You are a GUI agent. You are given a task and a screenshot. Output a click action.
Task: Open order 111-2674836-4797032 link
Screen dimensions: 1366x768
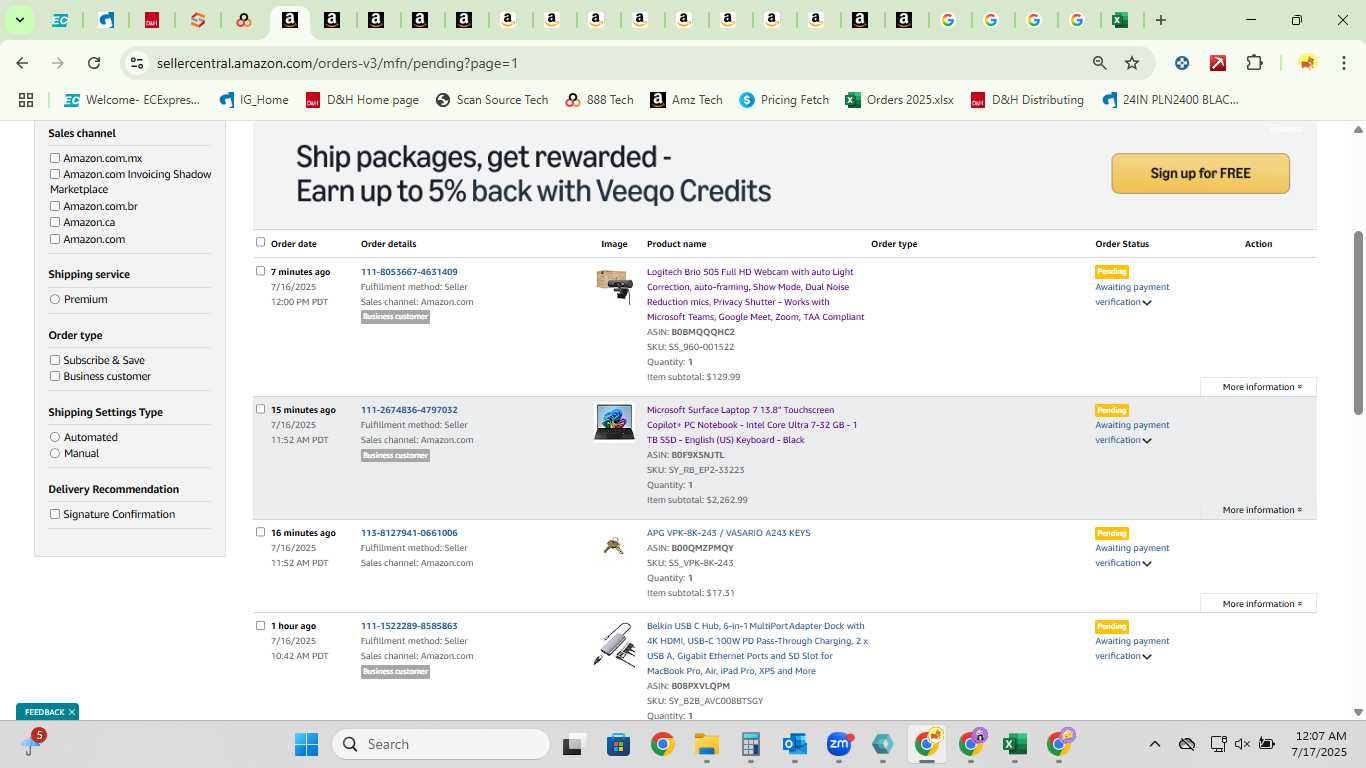point(409,410)
